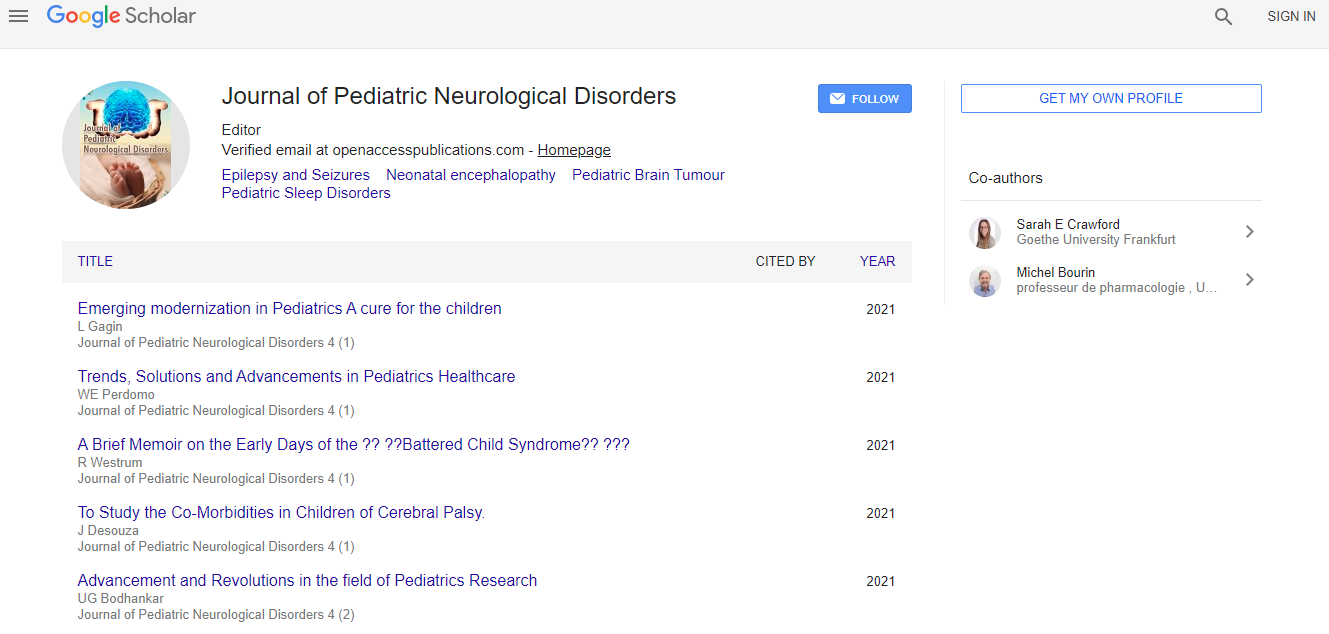Open the Cerebral Palsy co-morbidities article

281,512
